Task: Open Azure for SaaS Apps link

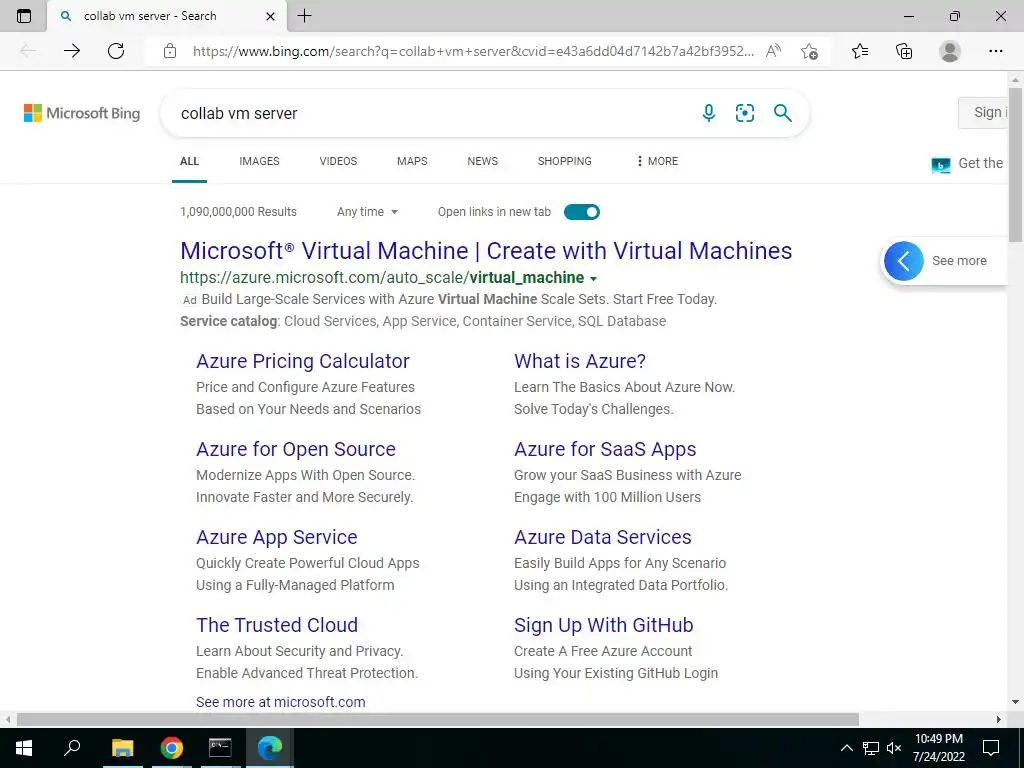Action: click(x=605, y=449)
